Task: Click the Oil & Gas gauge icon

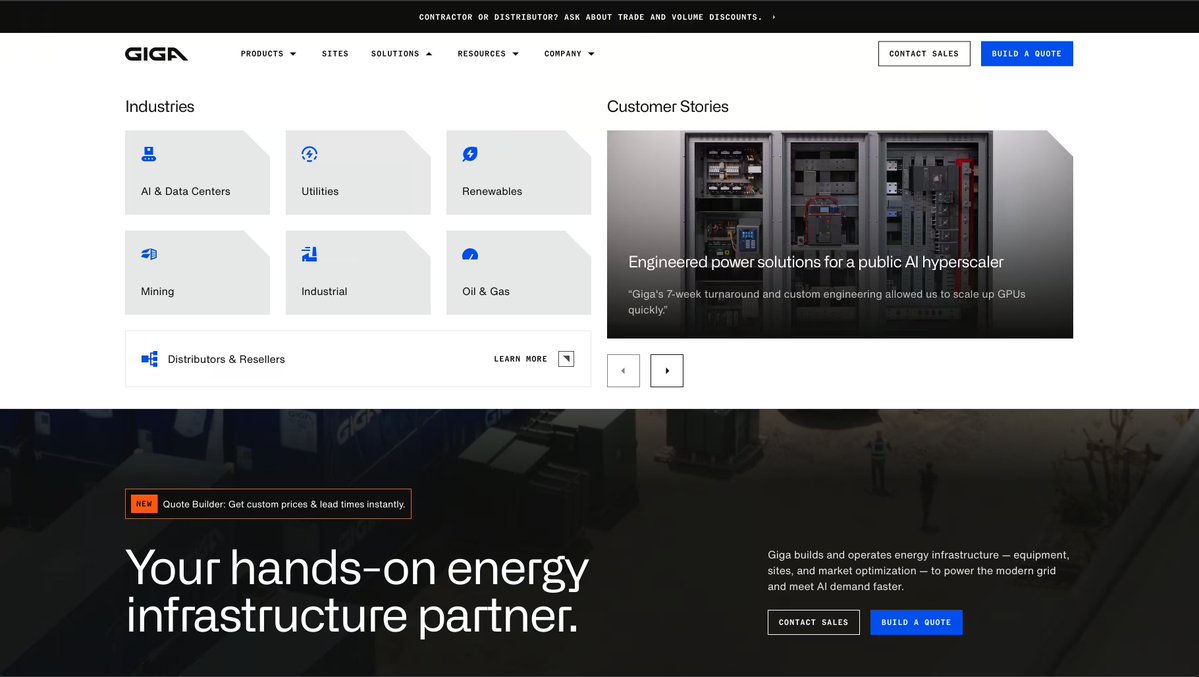Action: (470, 254)
